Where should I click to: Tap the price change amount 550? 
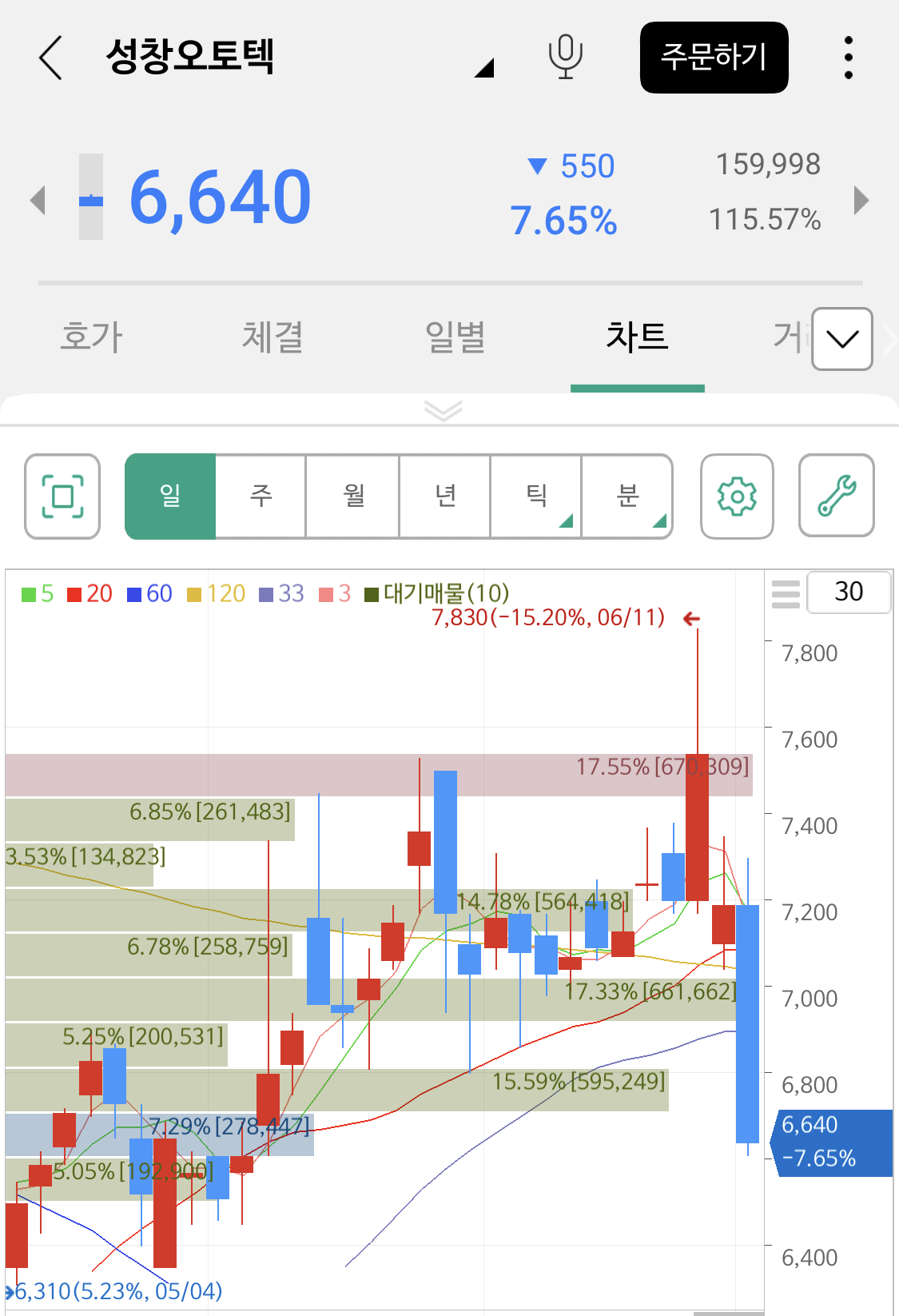pyautogui.click(x=587, y=167)
